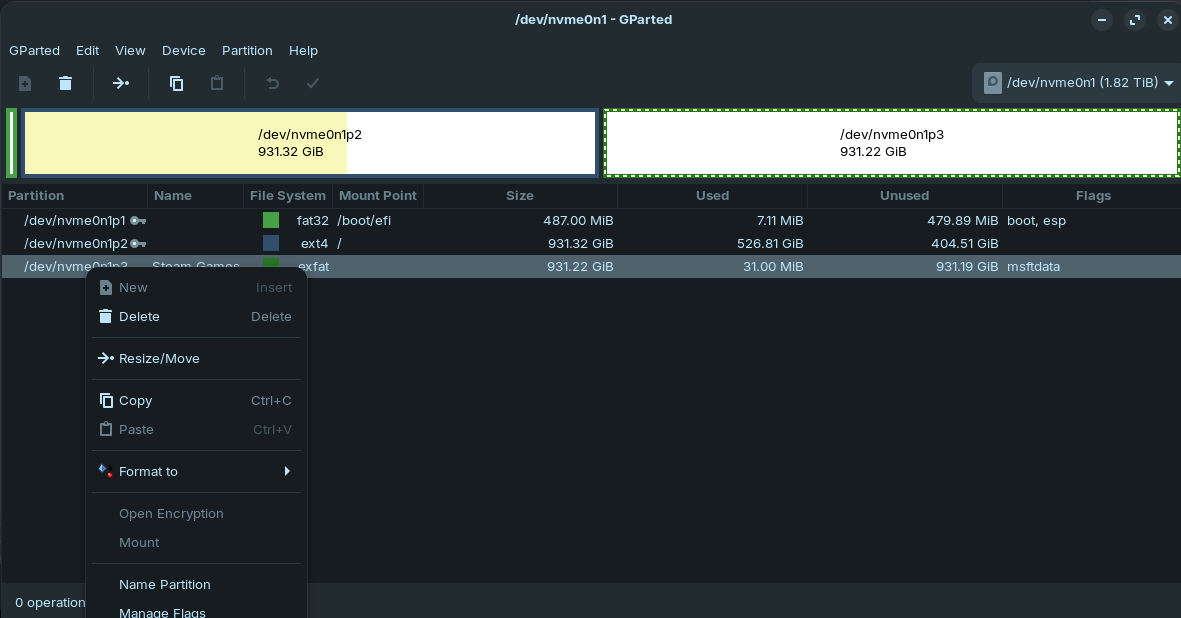Viewport: 1181px width, 618px height.
Task: Click the Undo last operation icon
Action: click(x=272, y=83)
